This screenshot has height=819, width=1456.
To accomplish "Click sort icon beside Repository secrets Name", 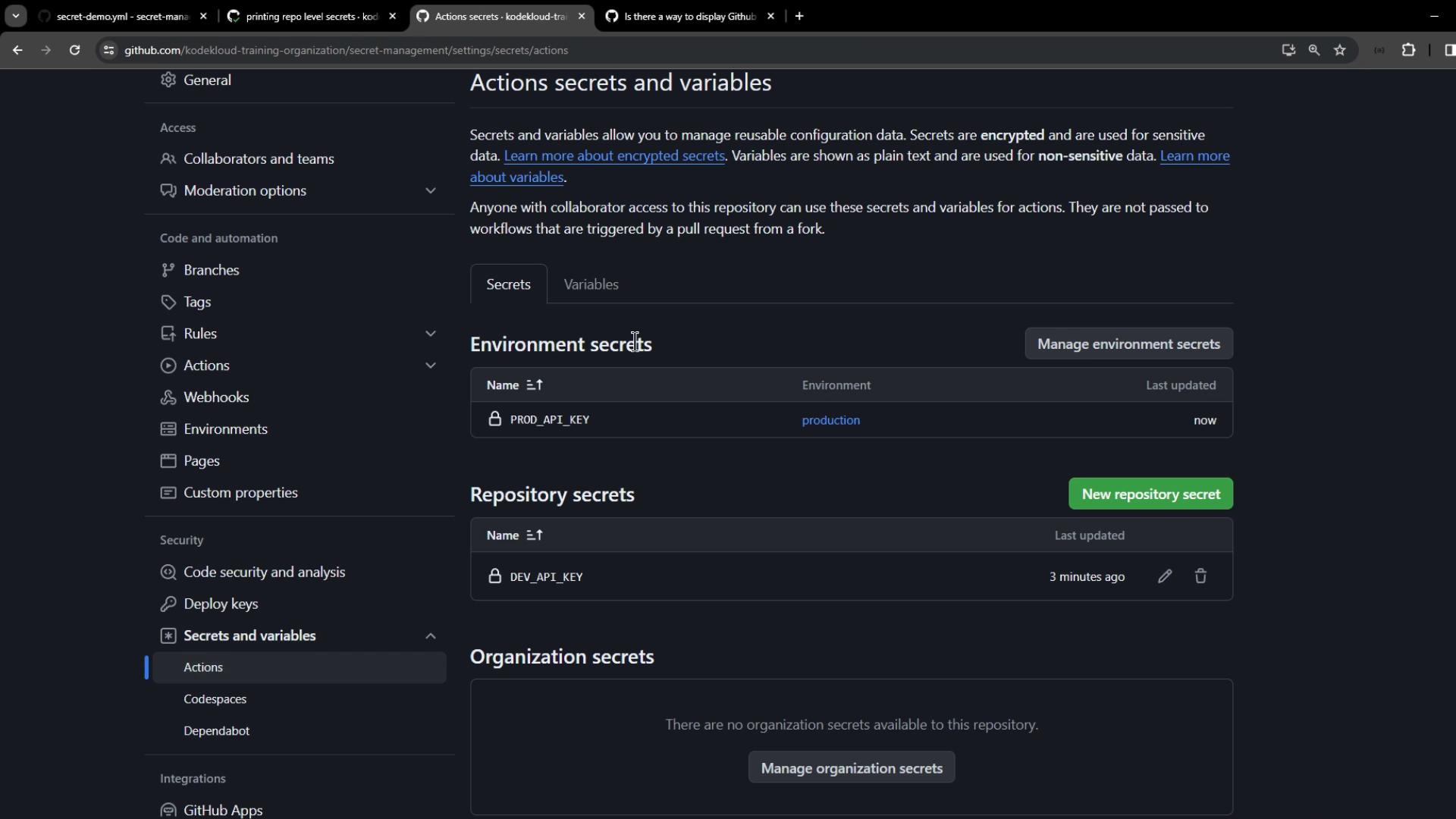I will (535, 535).
